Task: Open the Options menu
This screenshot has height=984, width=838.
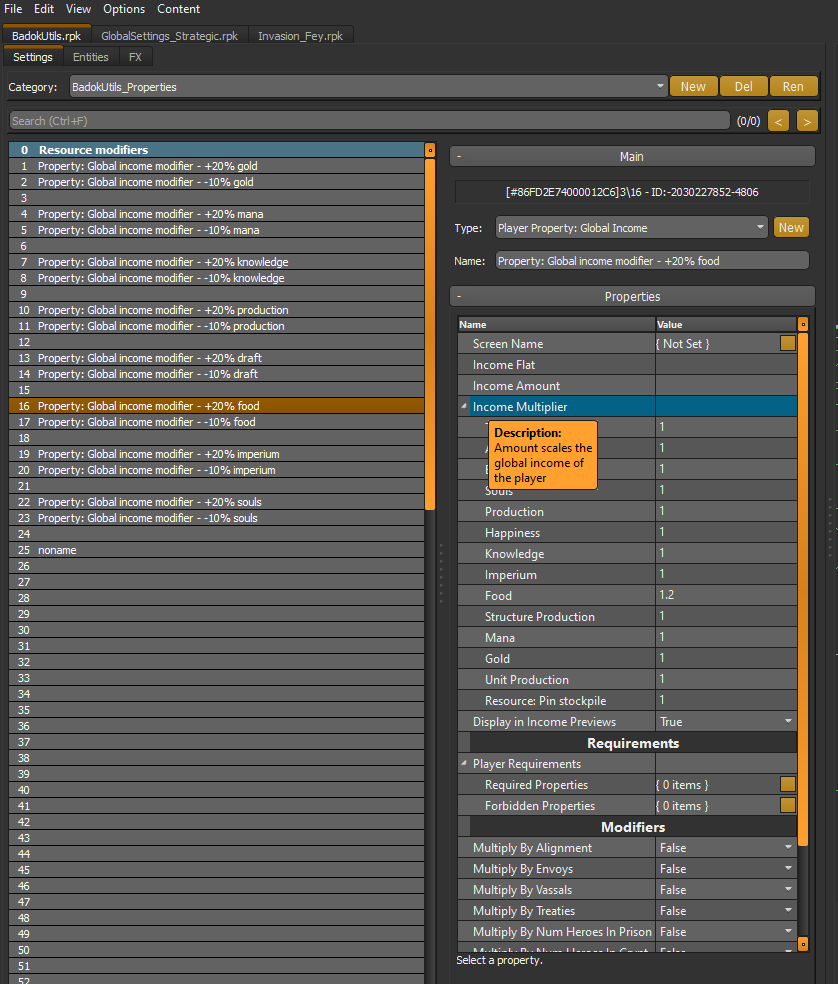Action: [123, 9]
